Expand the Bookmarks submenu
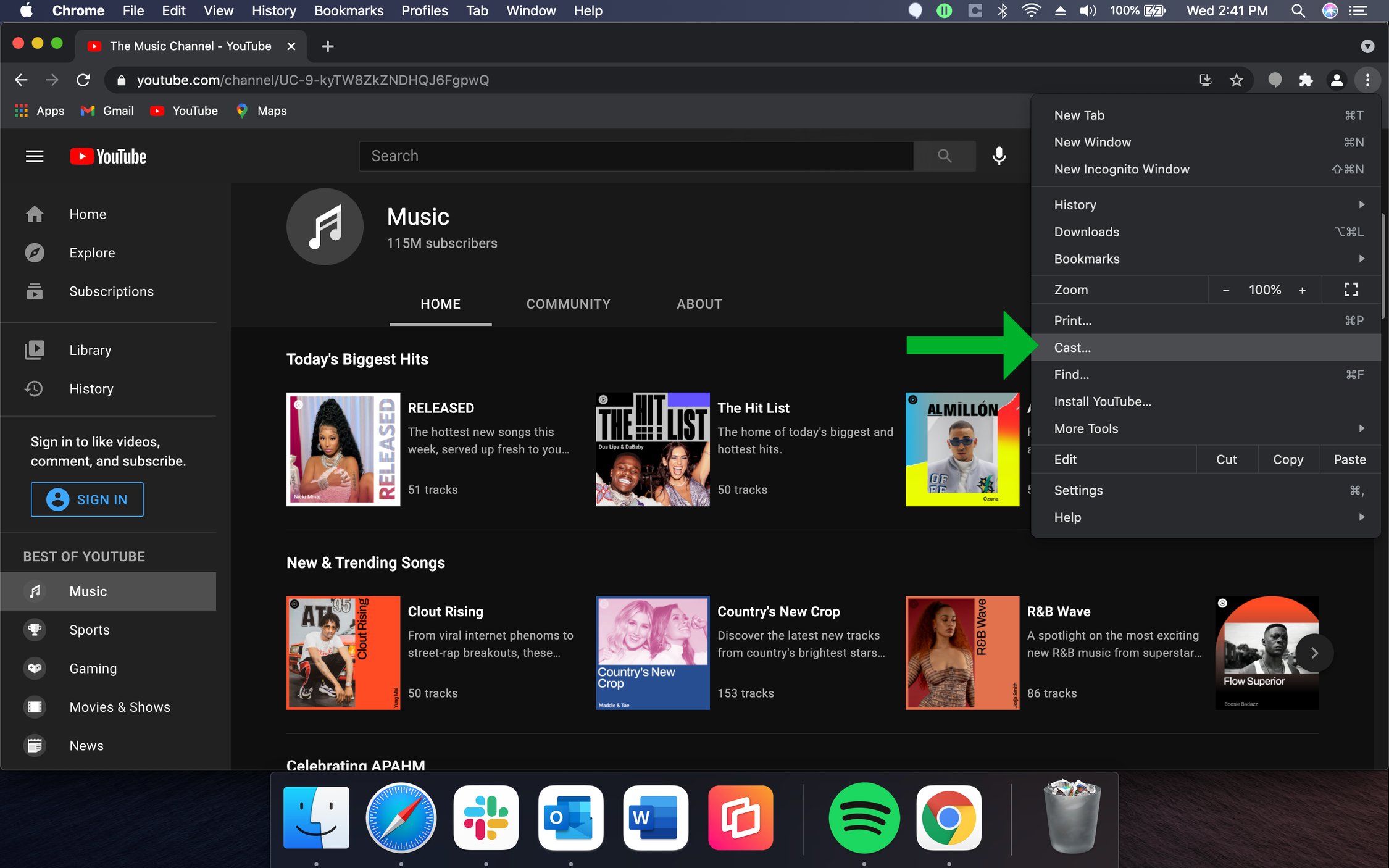Viewport: 1389px width, 868px height. click(x=1087, y=259)
